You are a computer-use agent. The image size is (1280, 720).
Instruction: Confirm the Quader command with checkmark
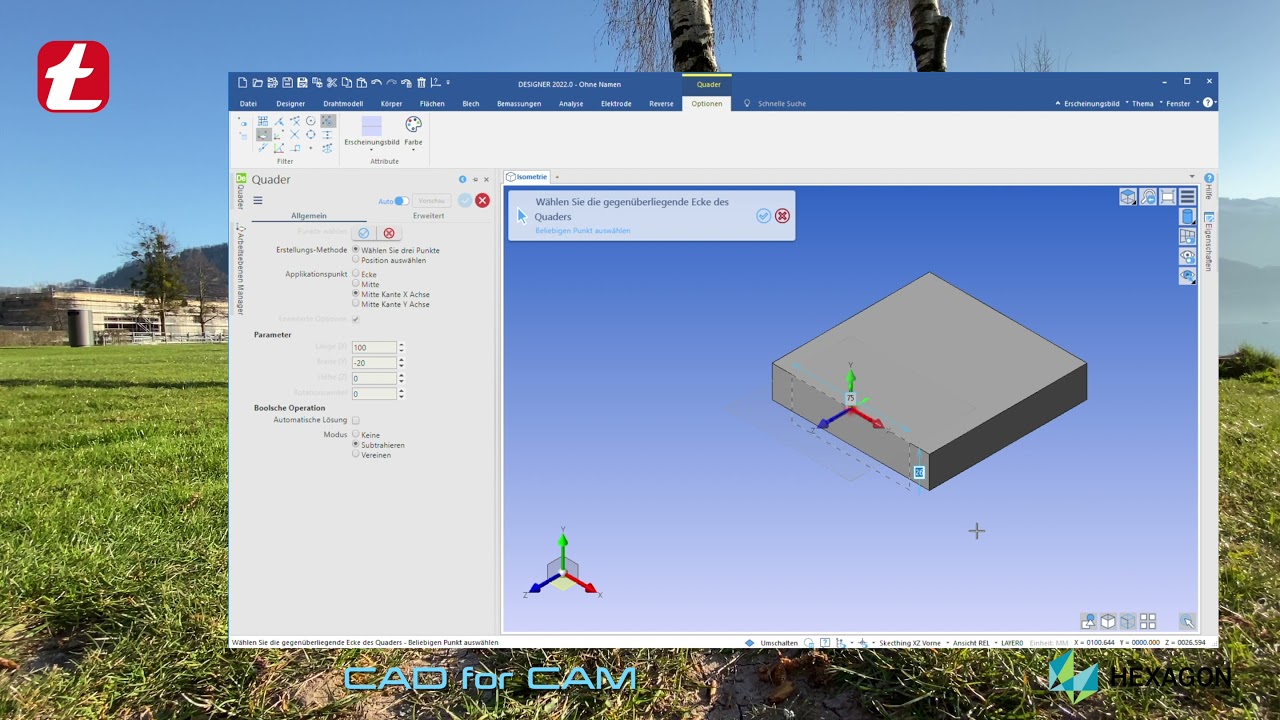465,200
